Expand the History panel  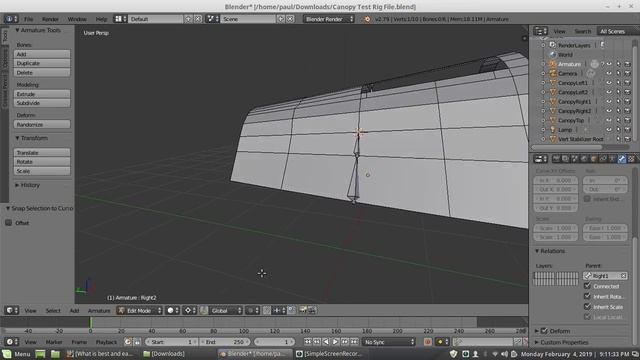coord(27,185)
